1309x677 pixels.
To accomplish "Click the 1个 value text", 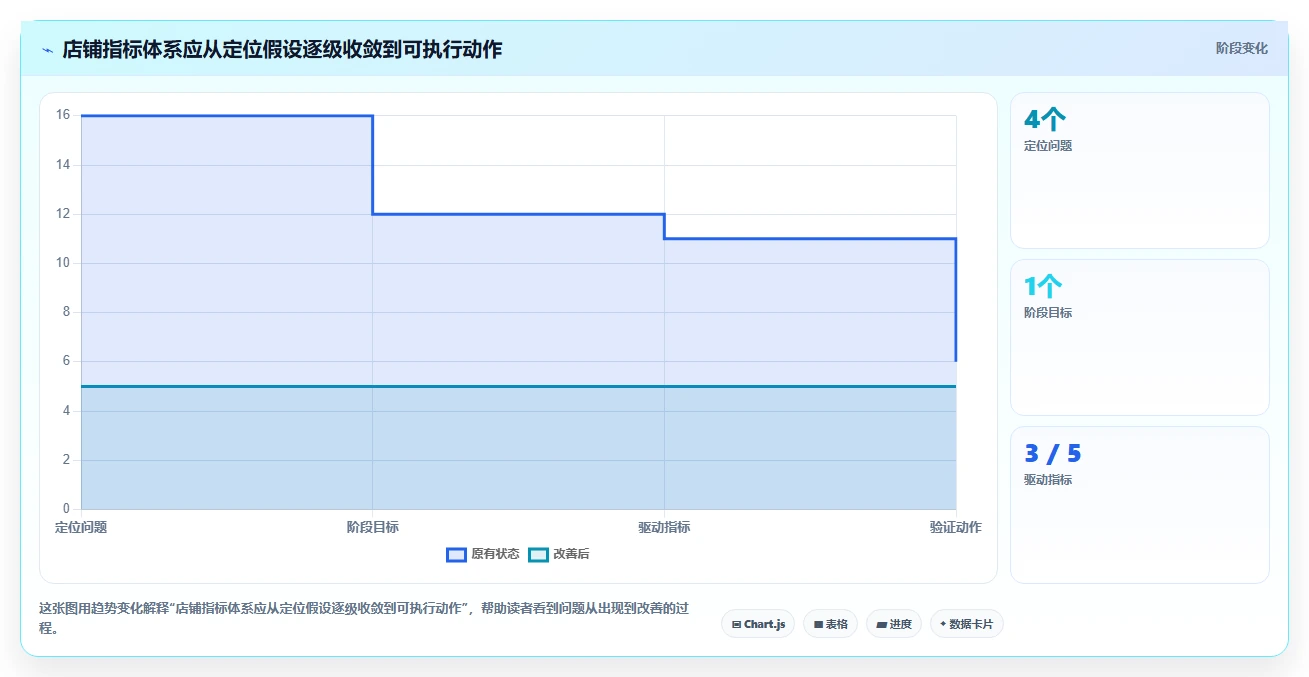I will tap(1043, 287).
